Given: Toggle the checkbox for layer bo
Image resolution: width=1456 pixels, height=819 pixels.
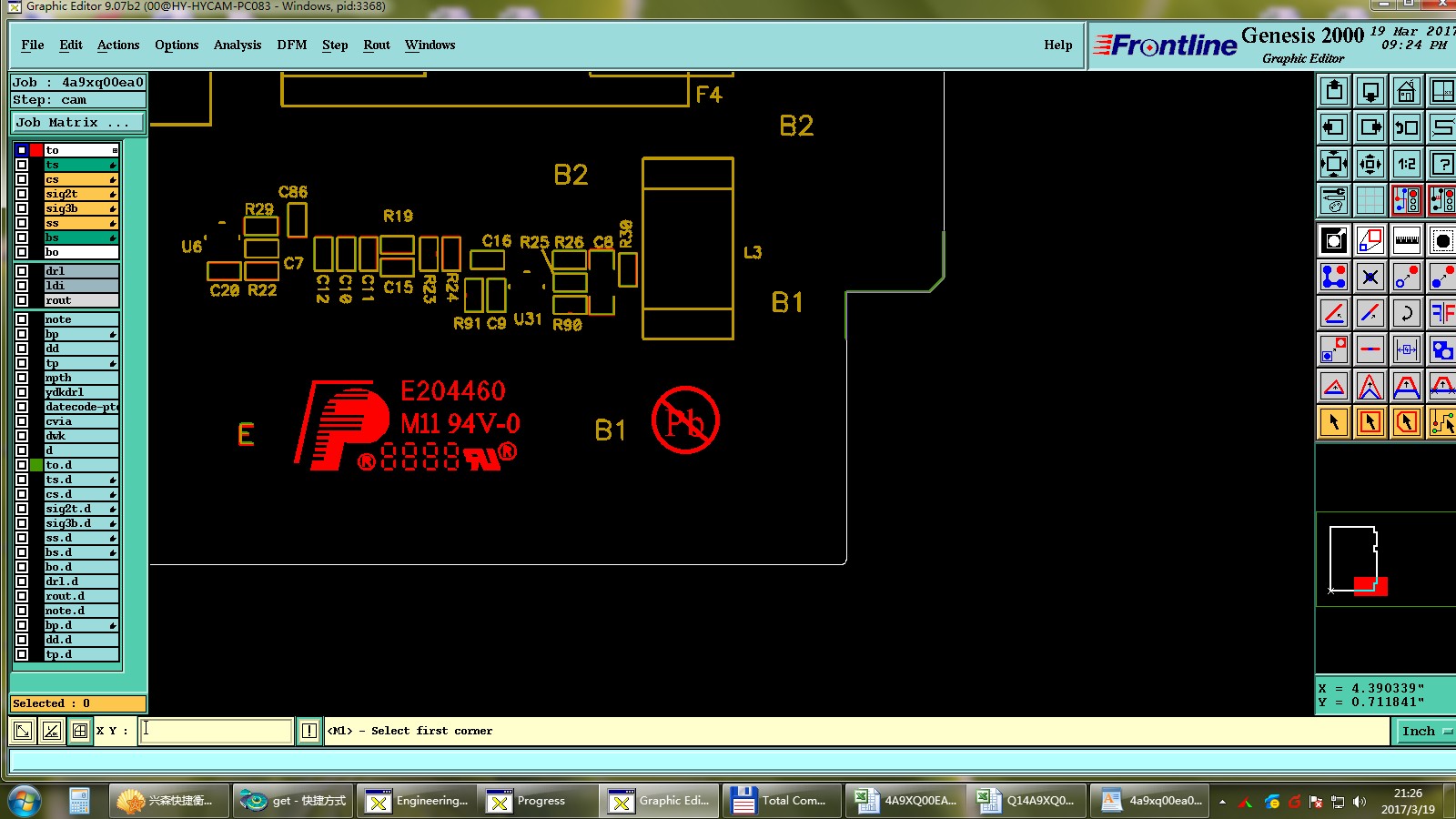Looking at the screenshot, I should (x=22, y=252).
